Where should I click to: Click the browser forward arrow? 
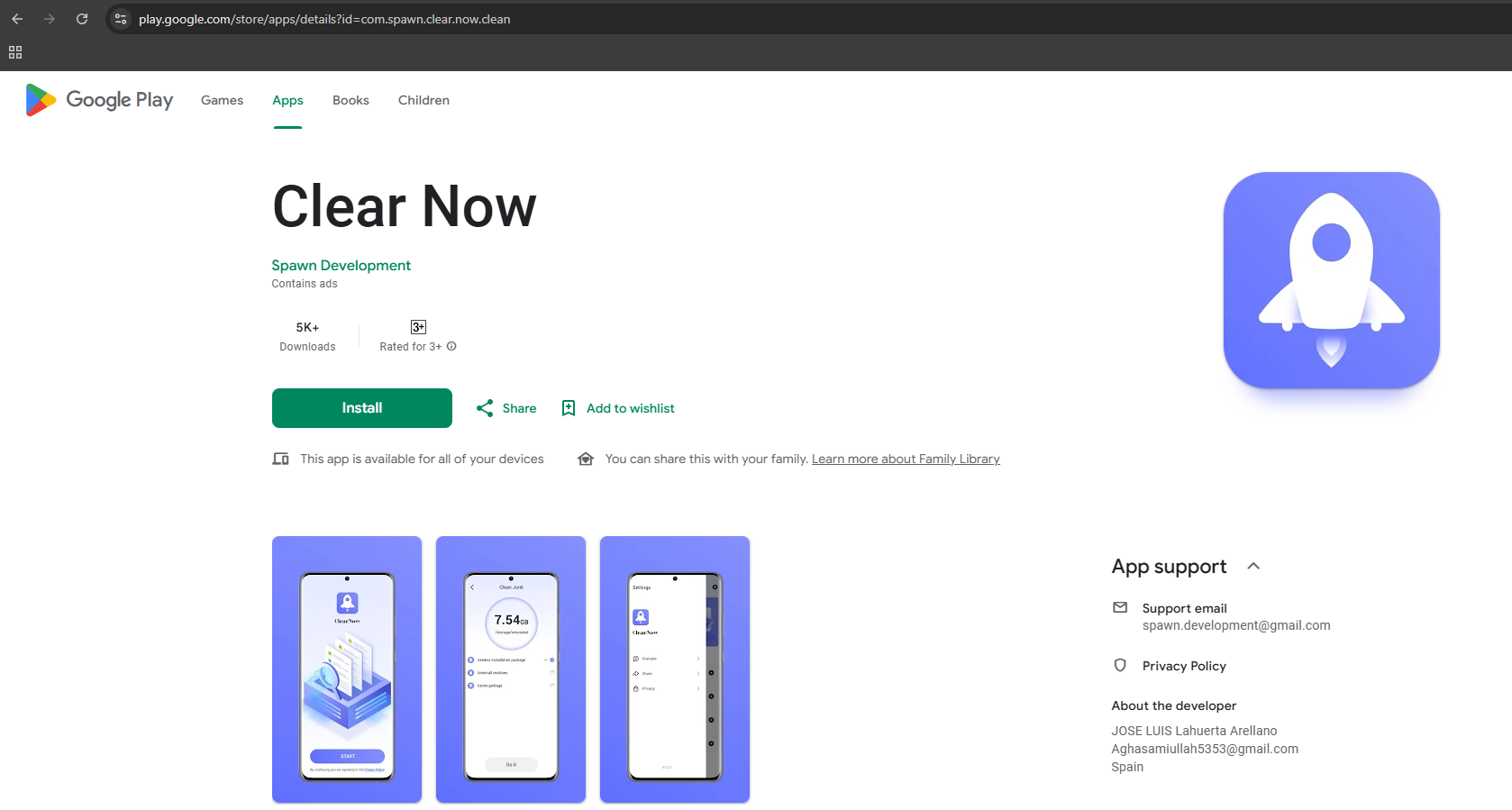click(x=50, y=19)
